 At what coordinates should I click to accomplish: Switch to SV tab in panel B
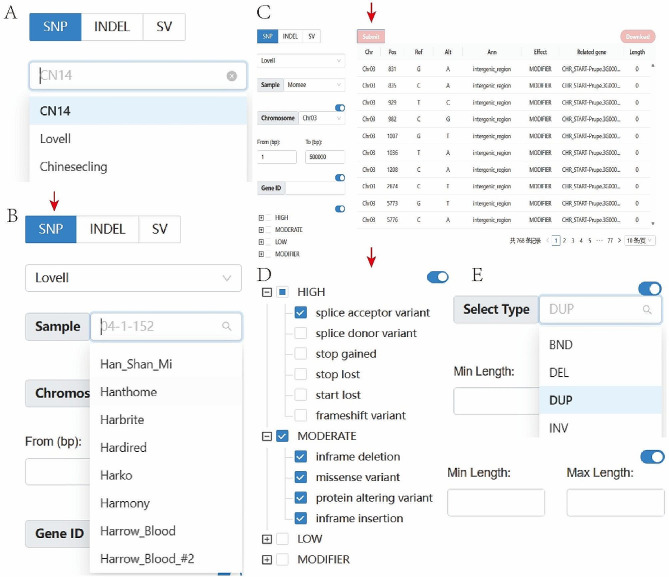tap(160, 229)
